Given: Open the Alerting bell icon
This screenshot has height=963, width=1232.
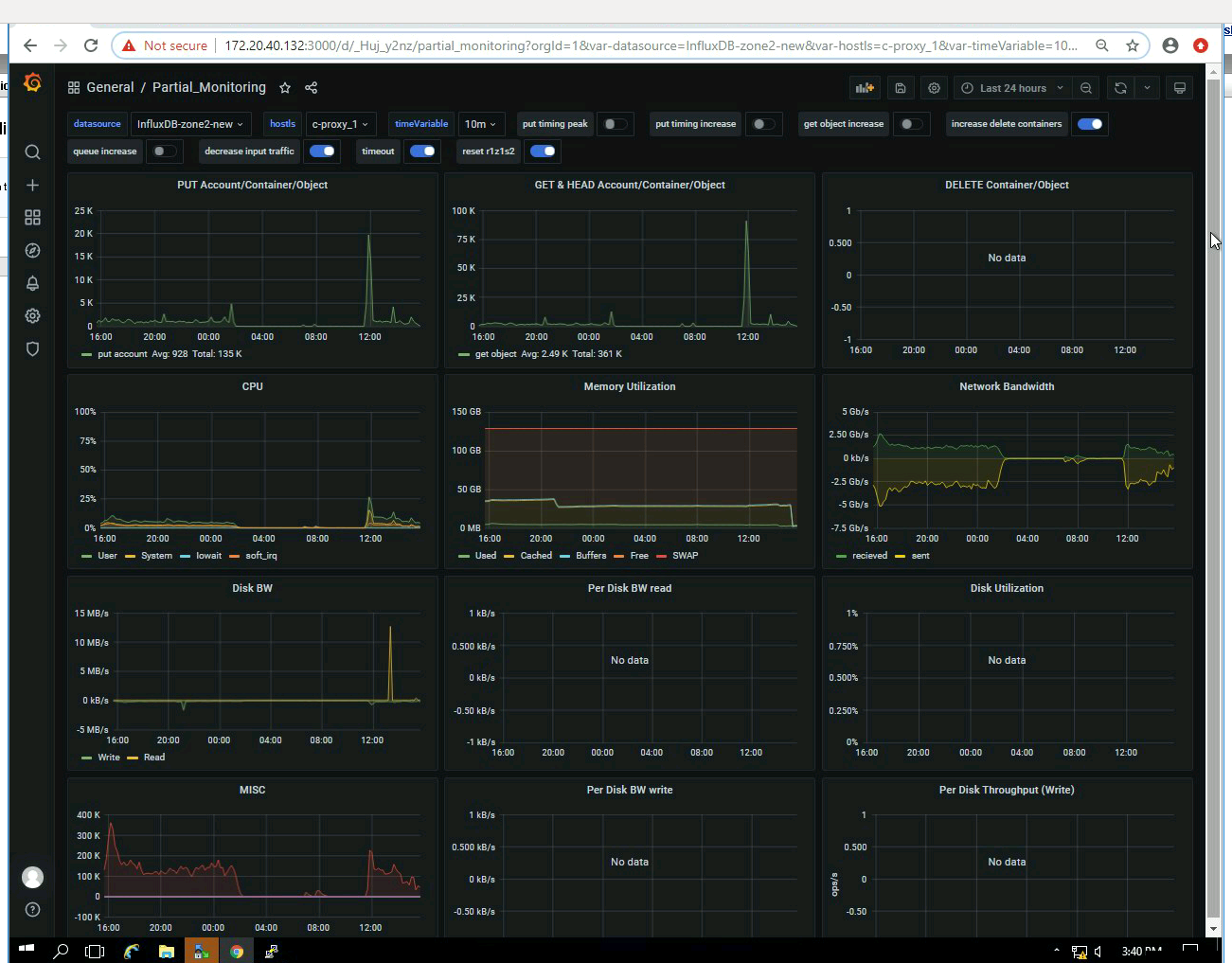Looking at the screenshot, I should coord(32,283).
